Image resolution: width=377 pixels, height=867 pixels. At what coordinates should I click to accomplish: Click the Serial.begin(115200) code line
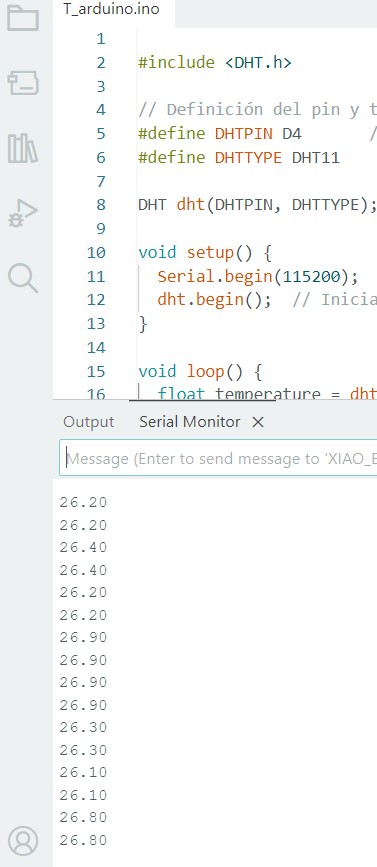258,276
